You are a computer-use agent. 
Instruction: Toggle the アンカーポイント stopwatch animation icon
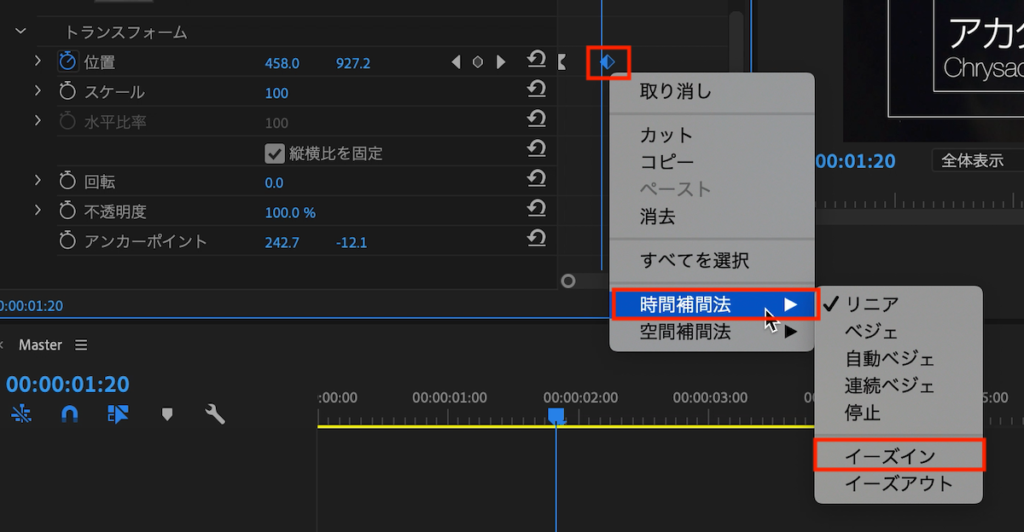click(67, 241)
